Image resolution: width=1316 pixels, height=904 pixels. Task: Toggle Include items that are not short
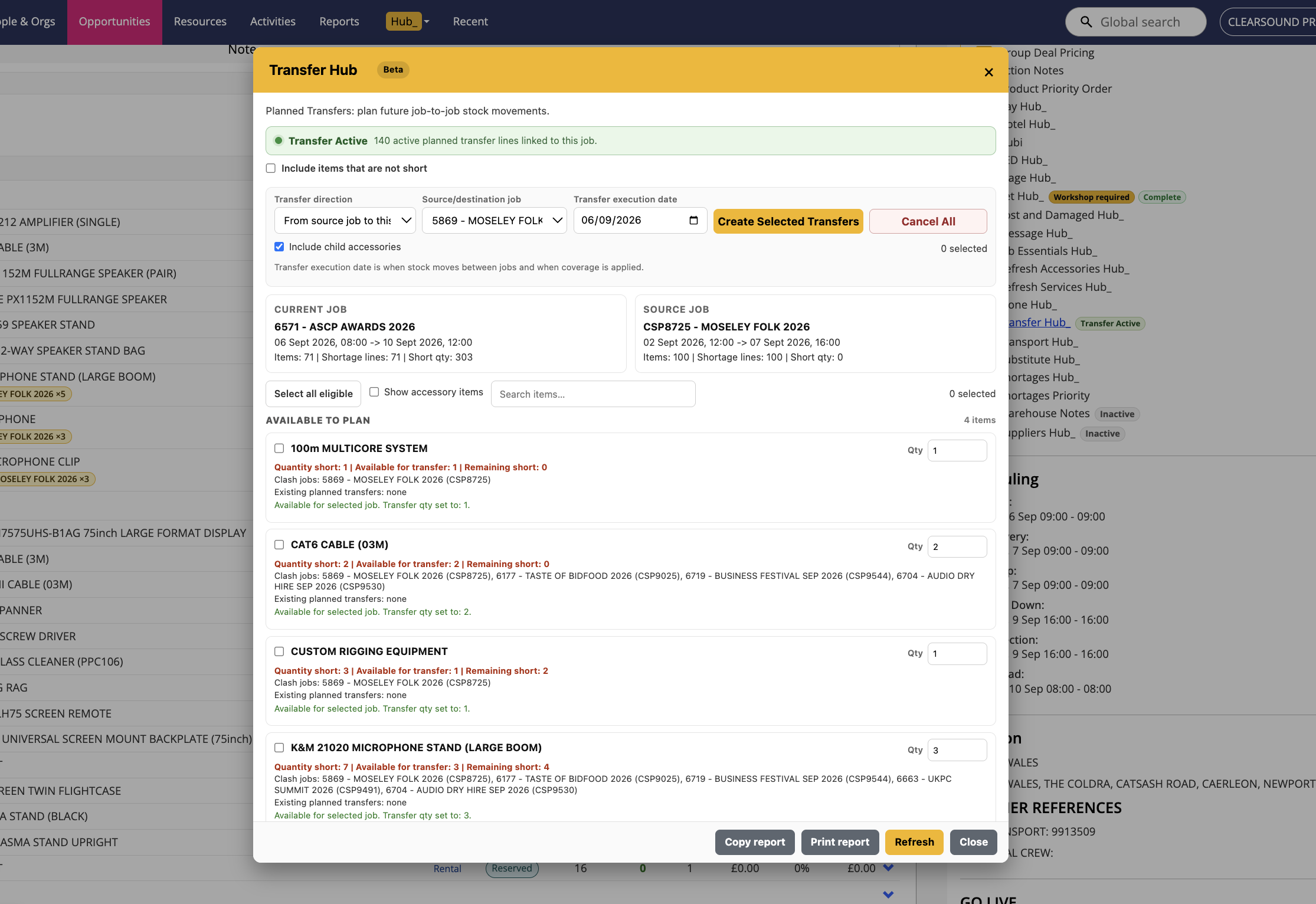271,168
